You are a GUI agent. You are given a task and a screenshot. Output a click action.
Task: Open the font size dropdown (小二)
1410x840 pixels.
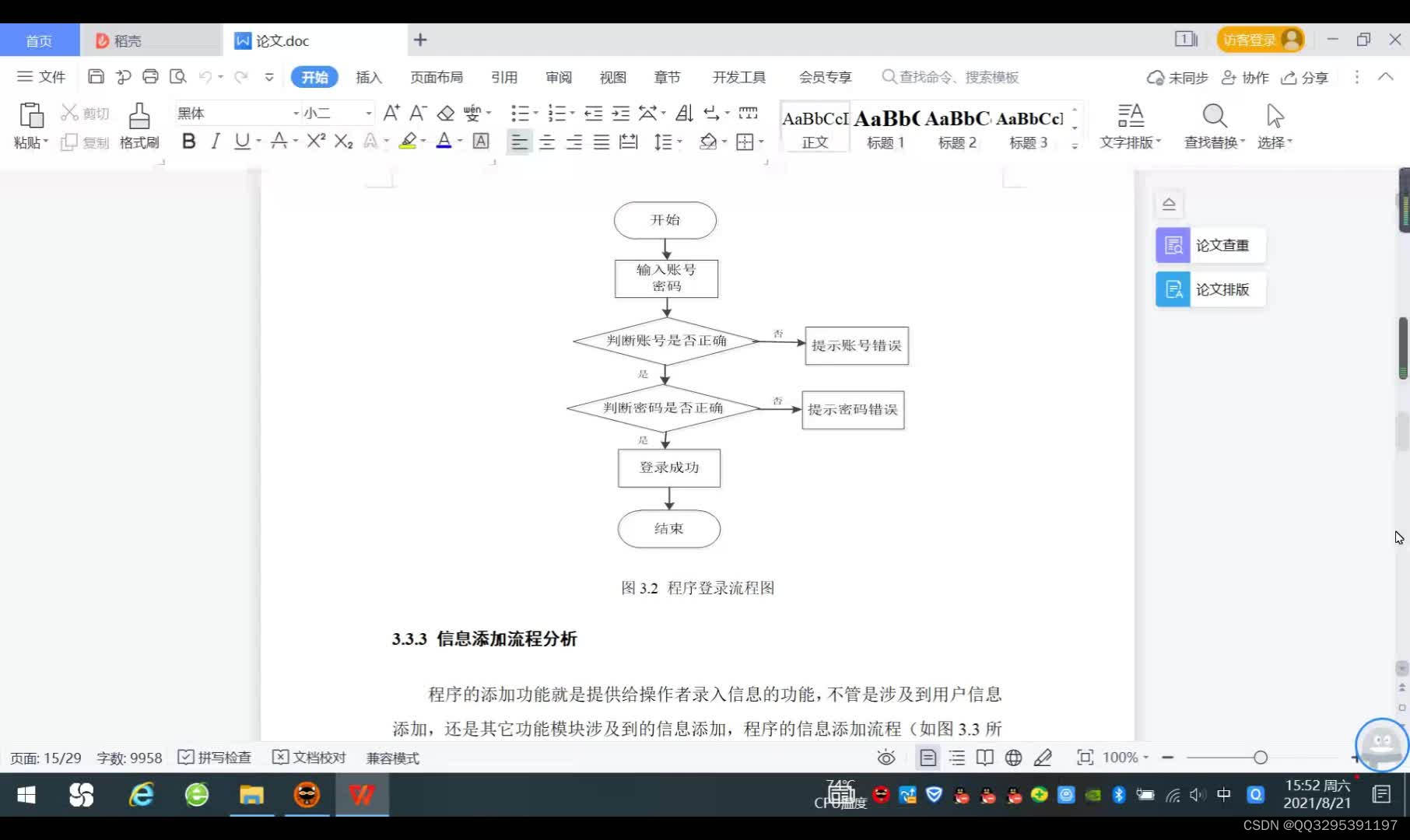click(x=369, y=114)
